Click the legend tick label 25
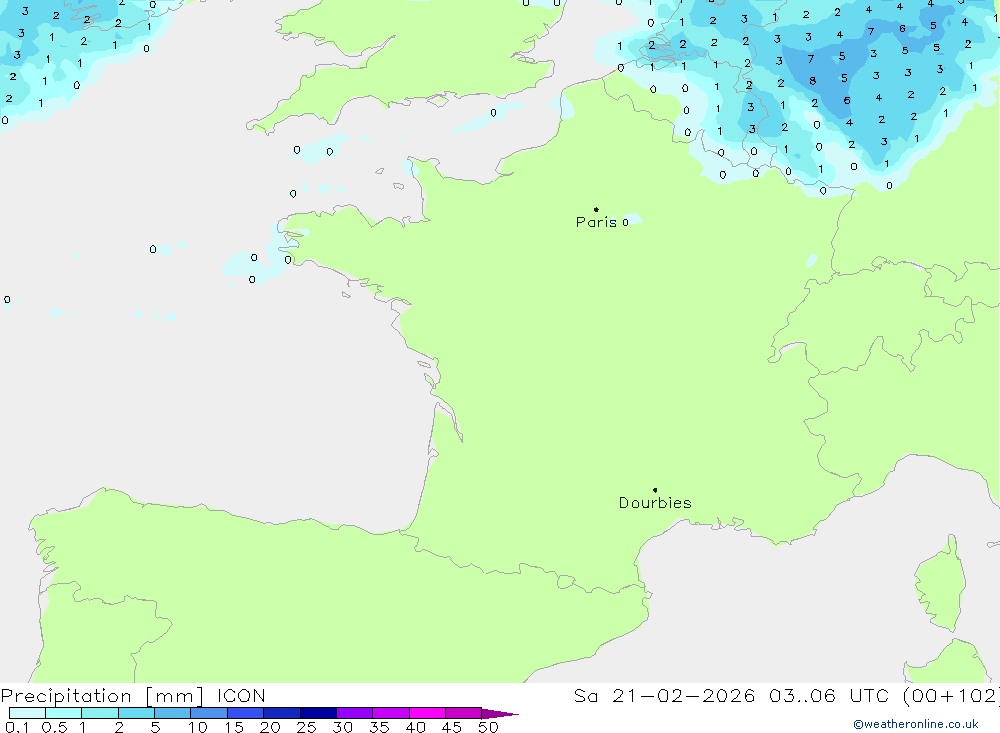This screenshot has width=1000, height=733. [306, 727]
